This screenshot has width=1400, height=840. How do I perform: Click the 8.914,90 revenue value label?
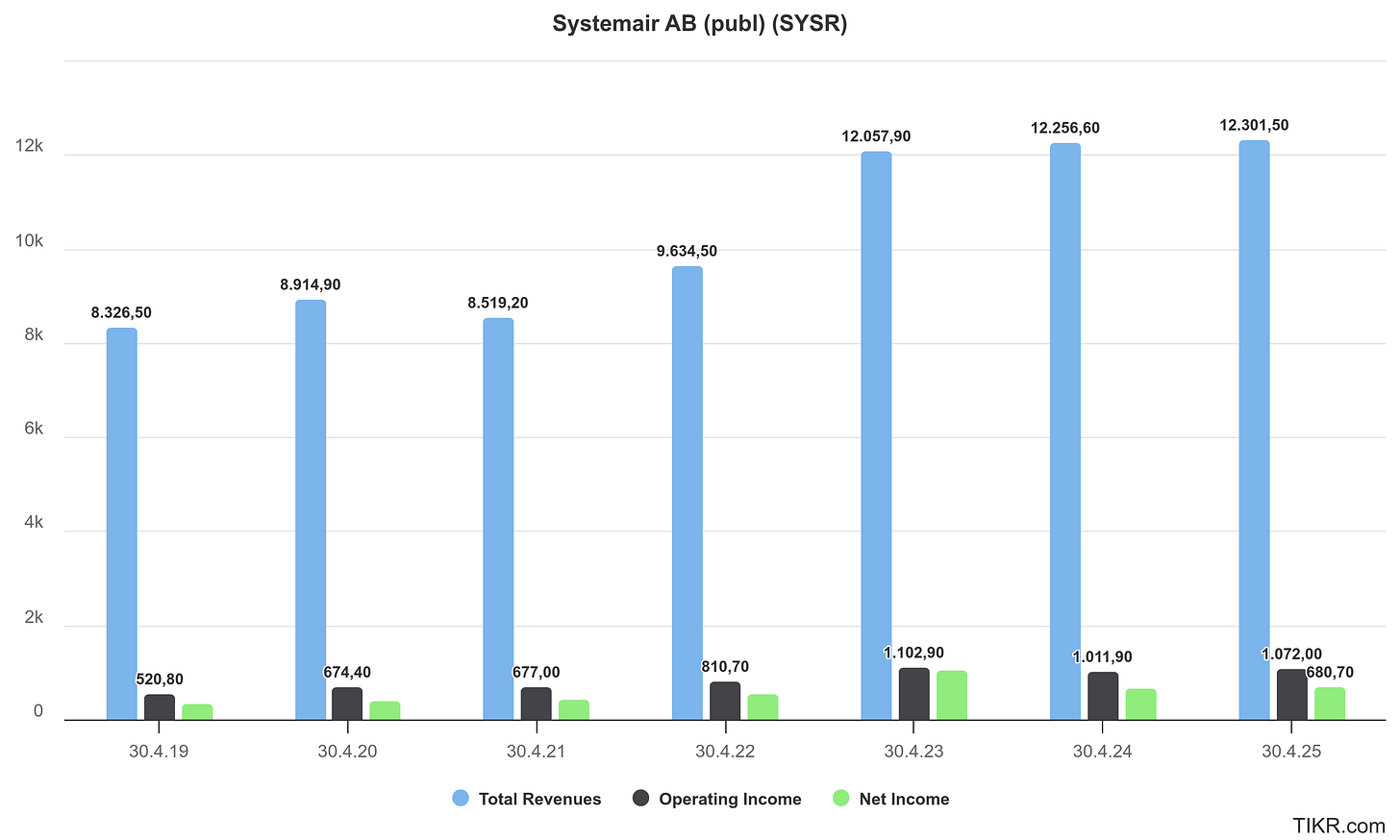coord(311,285)
